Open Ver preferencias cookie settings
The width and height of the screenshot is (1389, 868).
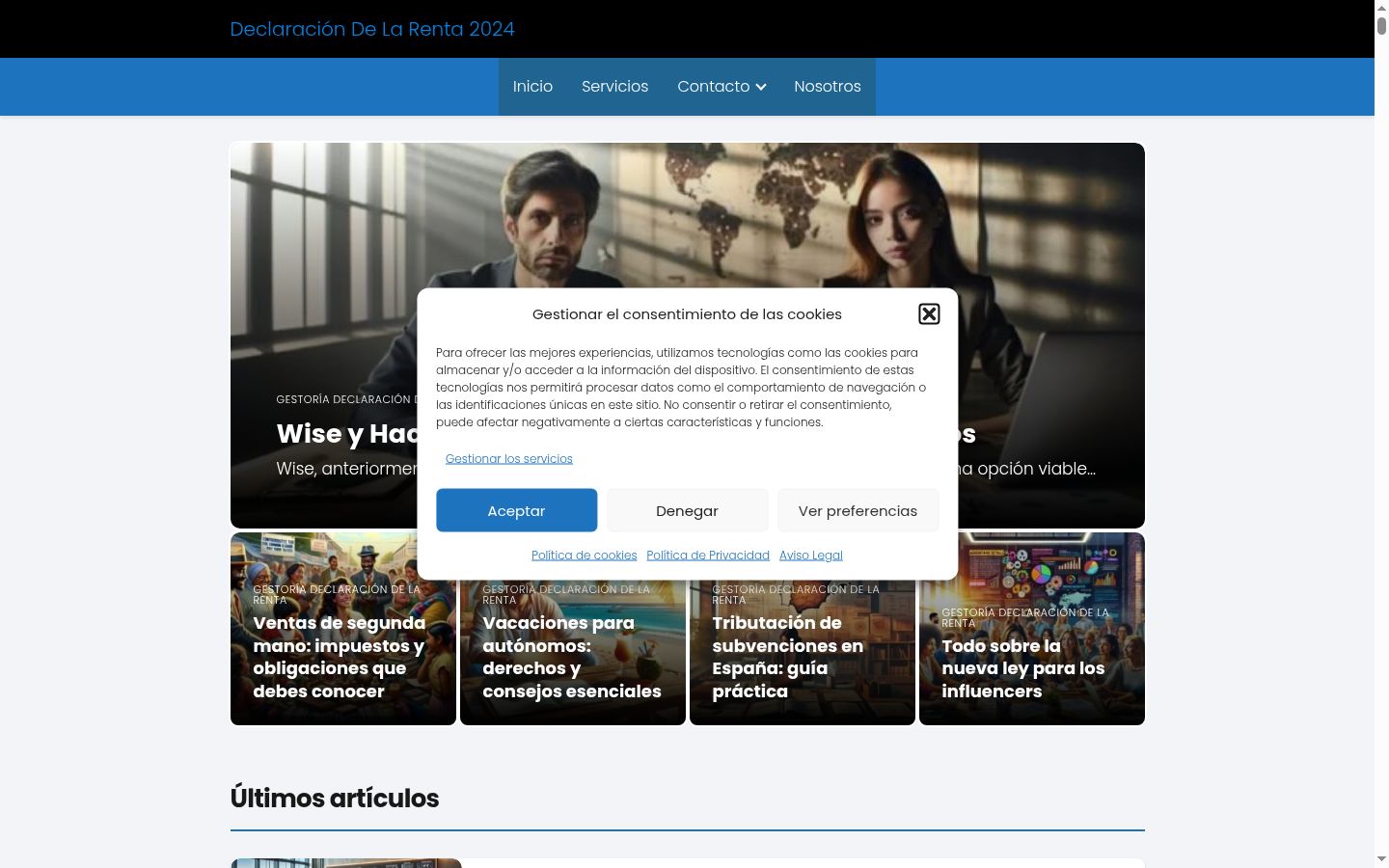click(858, 510)
